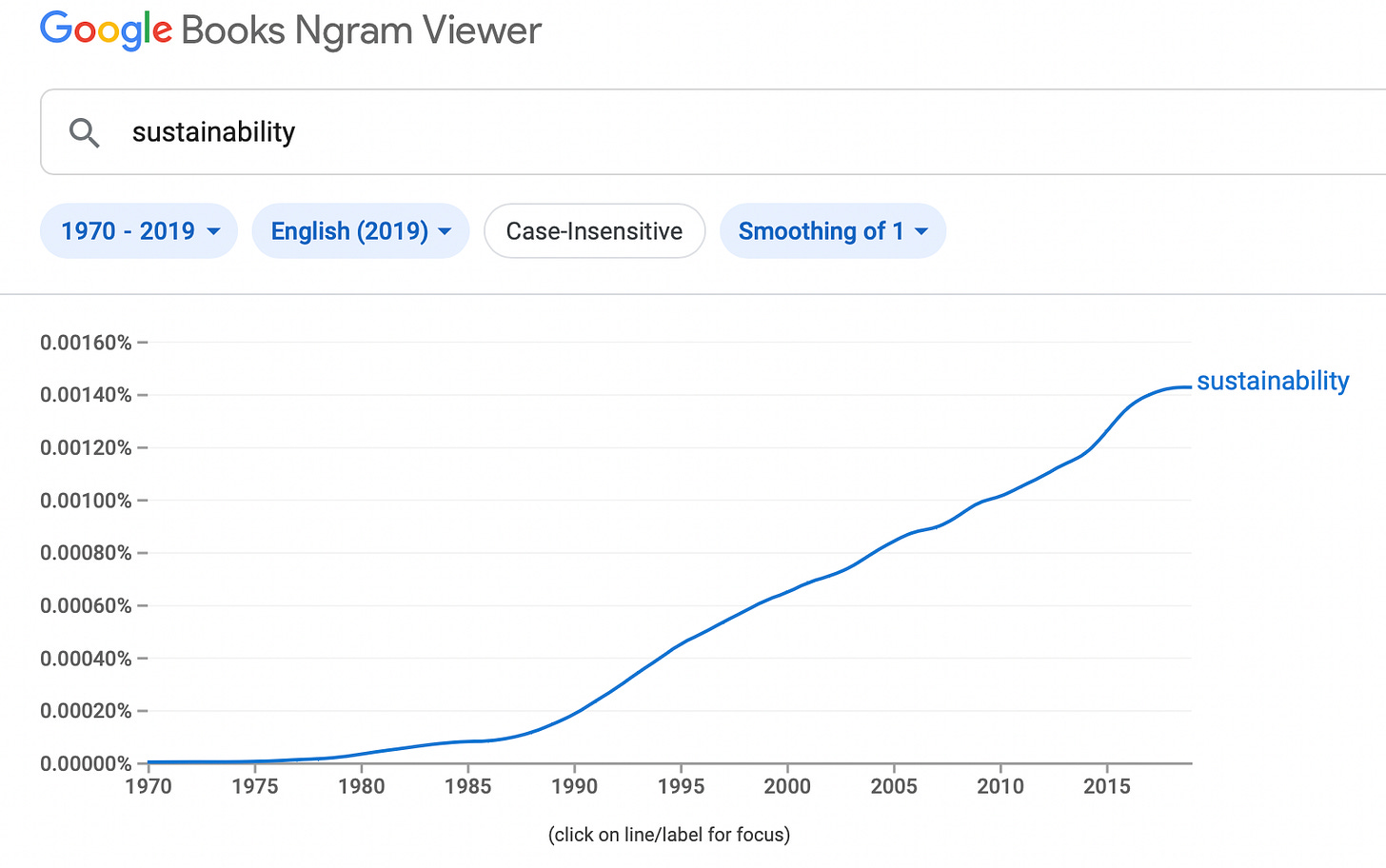The width and height of the screenshot is (1386, 868).
Task: Click the Google Books Ngram Viewer logo
Action: (x=290, y=31)
